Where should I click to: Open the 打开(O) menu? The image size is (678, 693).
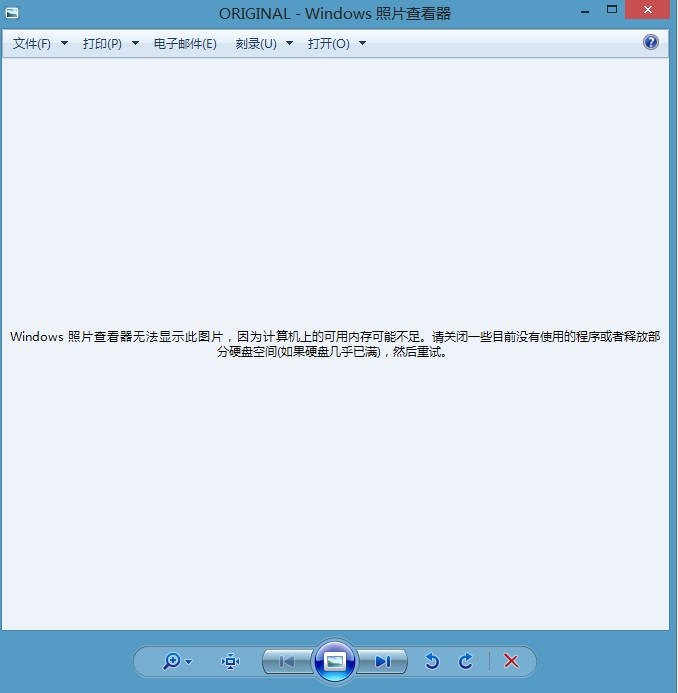(329, 43)
